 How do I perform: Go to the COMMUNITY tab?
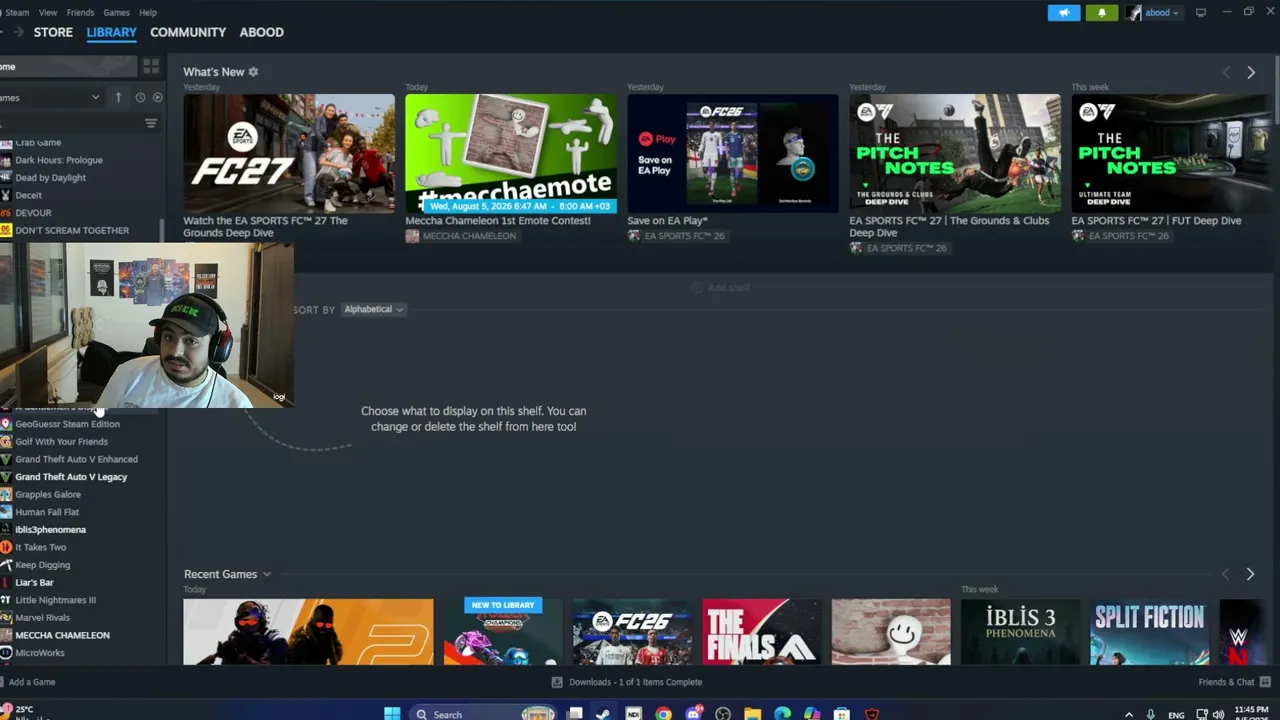tap(188, 32)
